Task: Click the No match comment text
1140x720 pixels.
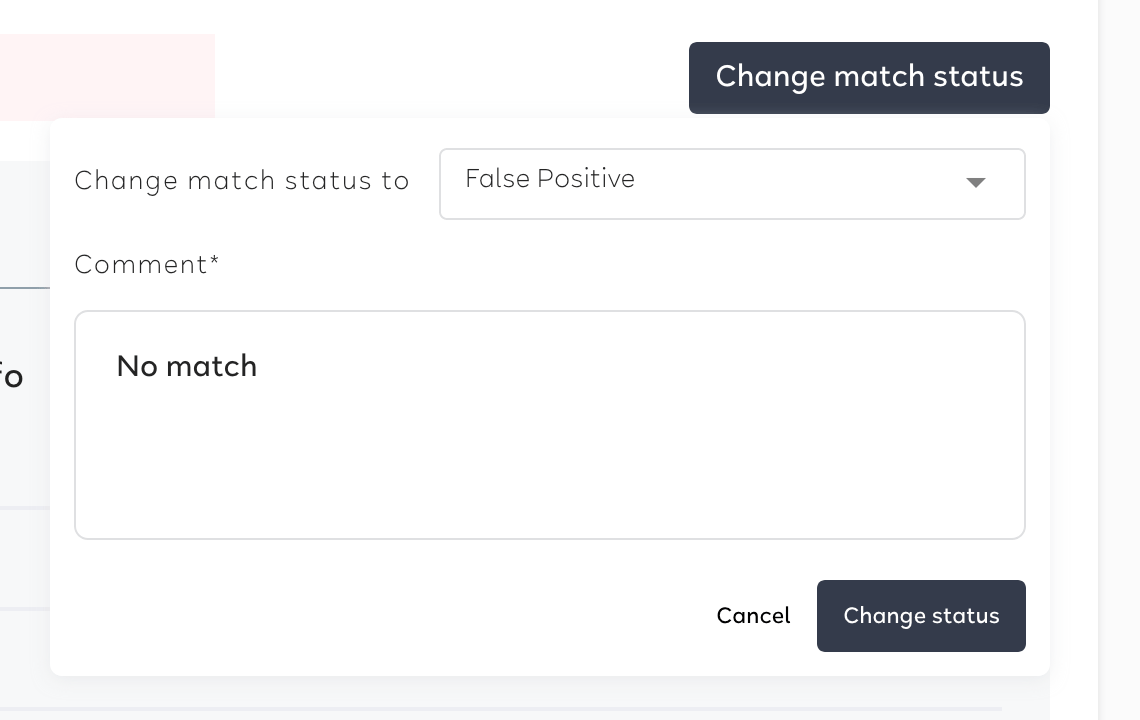Action: pyautogui.click(x=187, y=367)
